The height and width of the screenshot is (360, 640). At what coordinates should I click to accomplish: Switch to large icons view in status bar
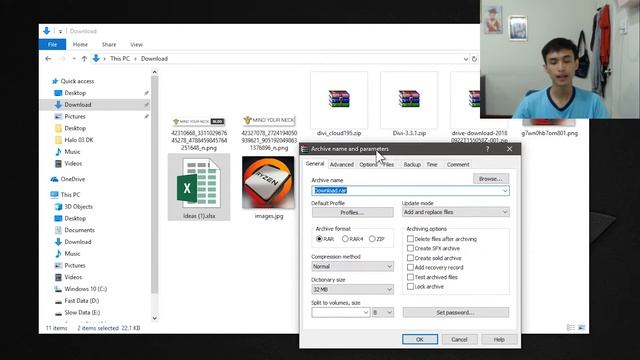582,328
